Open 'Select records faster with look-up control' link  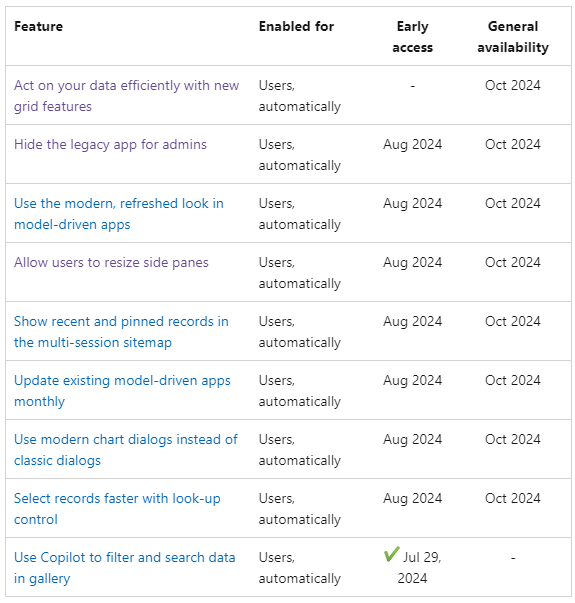coord(117,509)
